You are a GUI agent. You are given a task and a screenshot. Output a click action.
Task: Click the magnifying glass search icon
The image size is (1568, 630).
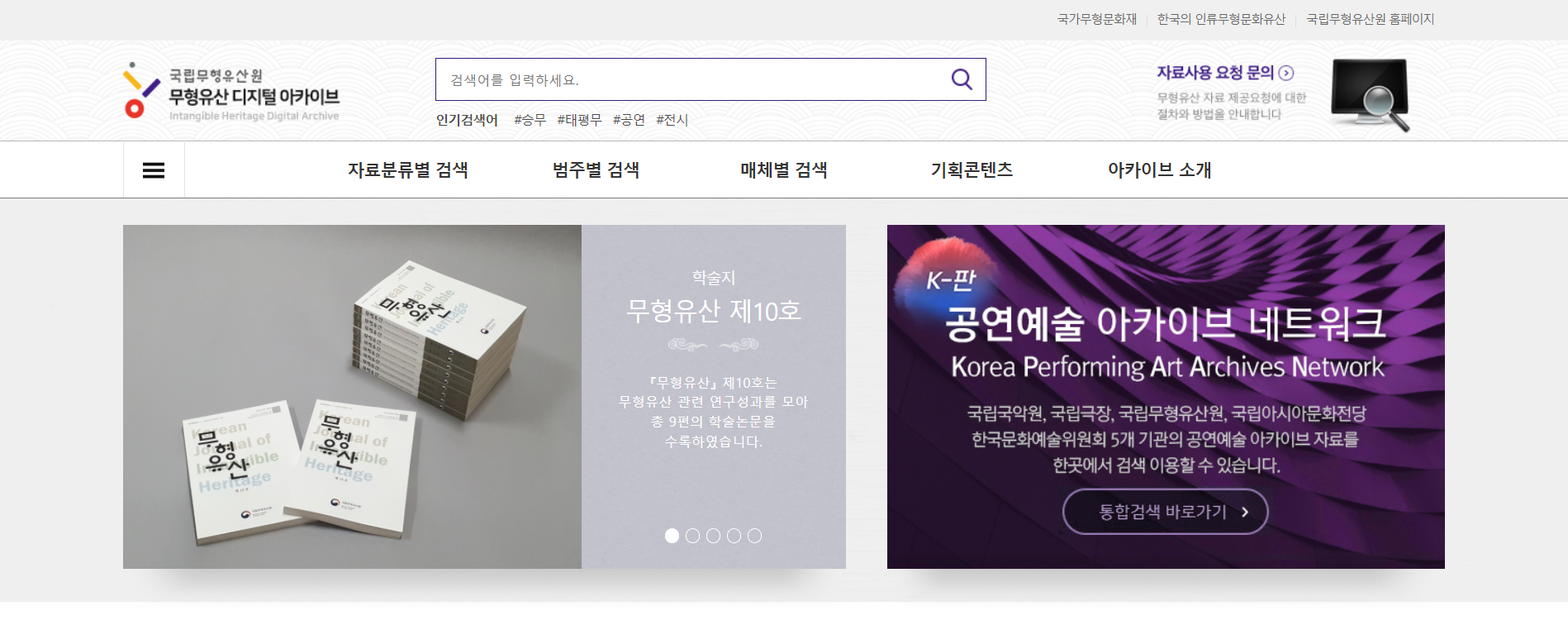coord(961,79)
